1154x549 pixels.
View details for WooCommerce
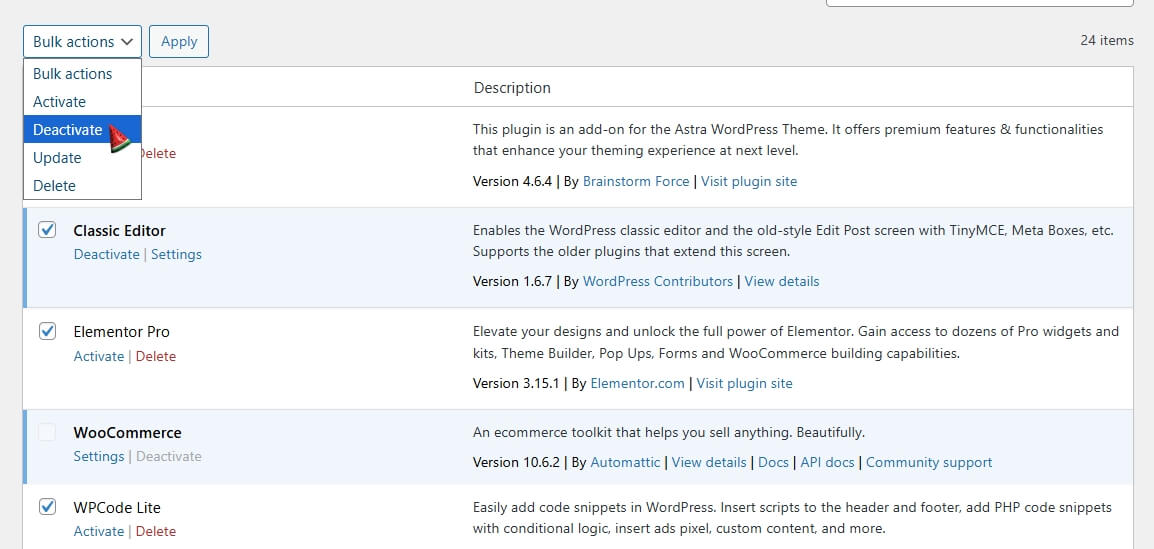709,462
